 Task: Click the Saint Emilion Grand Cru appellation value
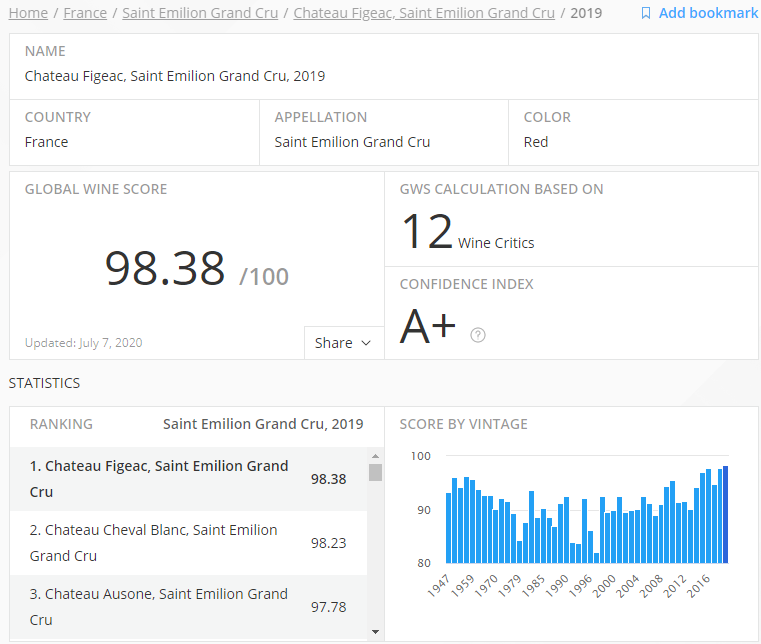click(352, 142)
